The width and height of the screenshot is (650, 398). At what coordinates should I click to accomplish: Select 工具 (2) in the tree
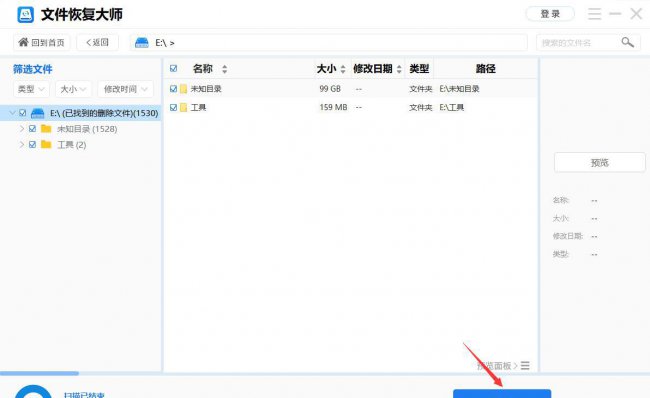(71, 145)
